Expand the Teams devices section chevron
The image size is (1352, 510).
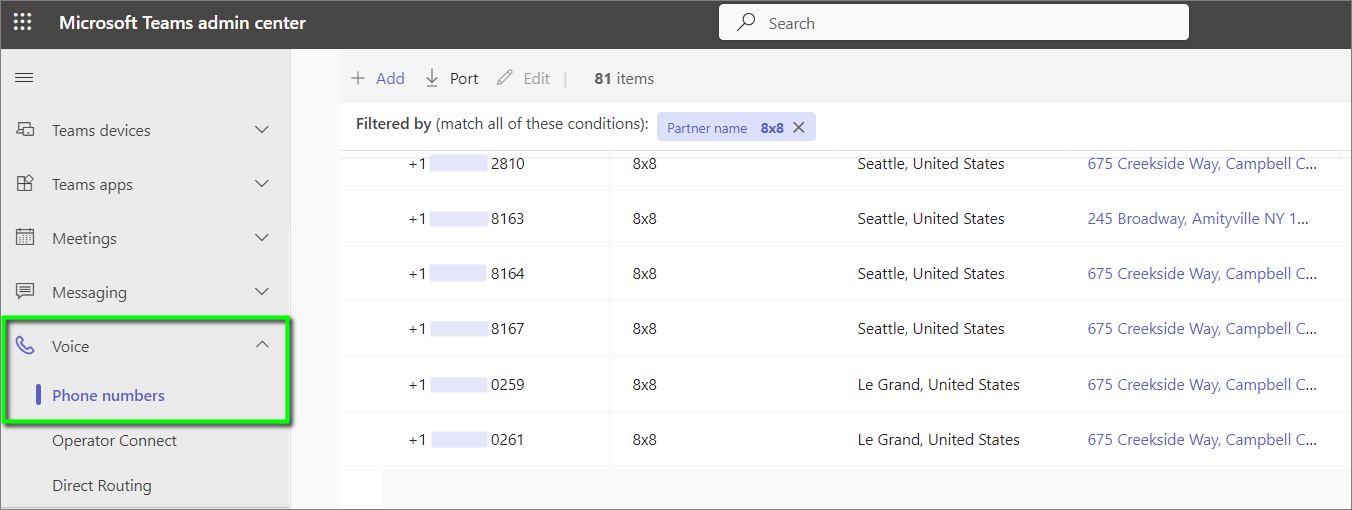coord(262,130)
